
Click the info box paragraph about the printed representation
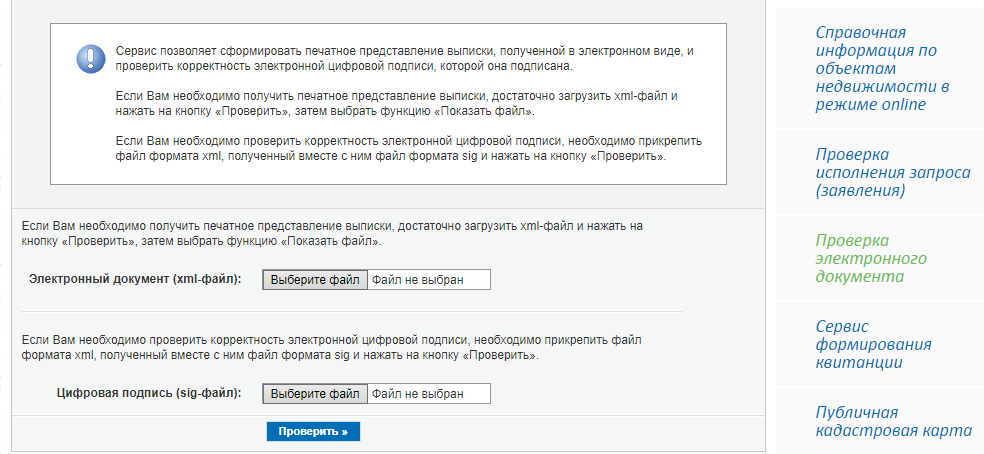[x=397, y=103]
